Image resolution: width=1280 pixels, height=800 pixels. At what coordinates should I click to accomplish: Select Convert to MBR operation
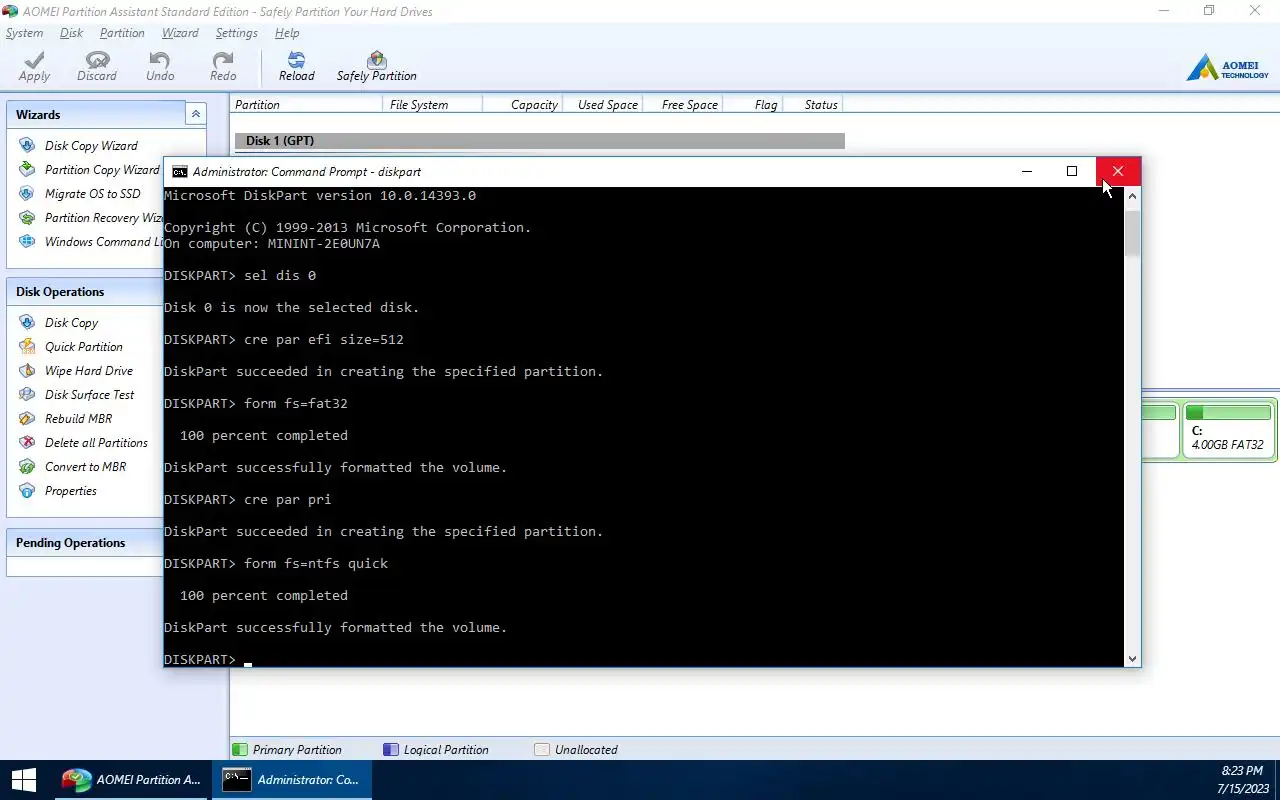(72, 467)
